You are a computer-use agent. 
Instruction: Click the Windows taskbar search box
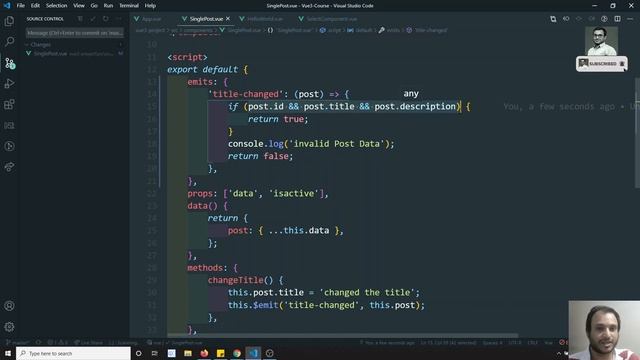click(73, 353)
